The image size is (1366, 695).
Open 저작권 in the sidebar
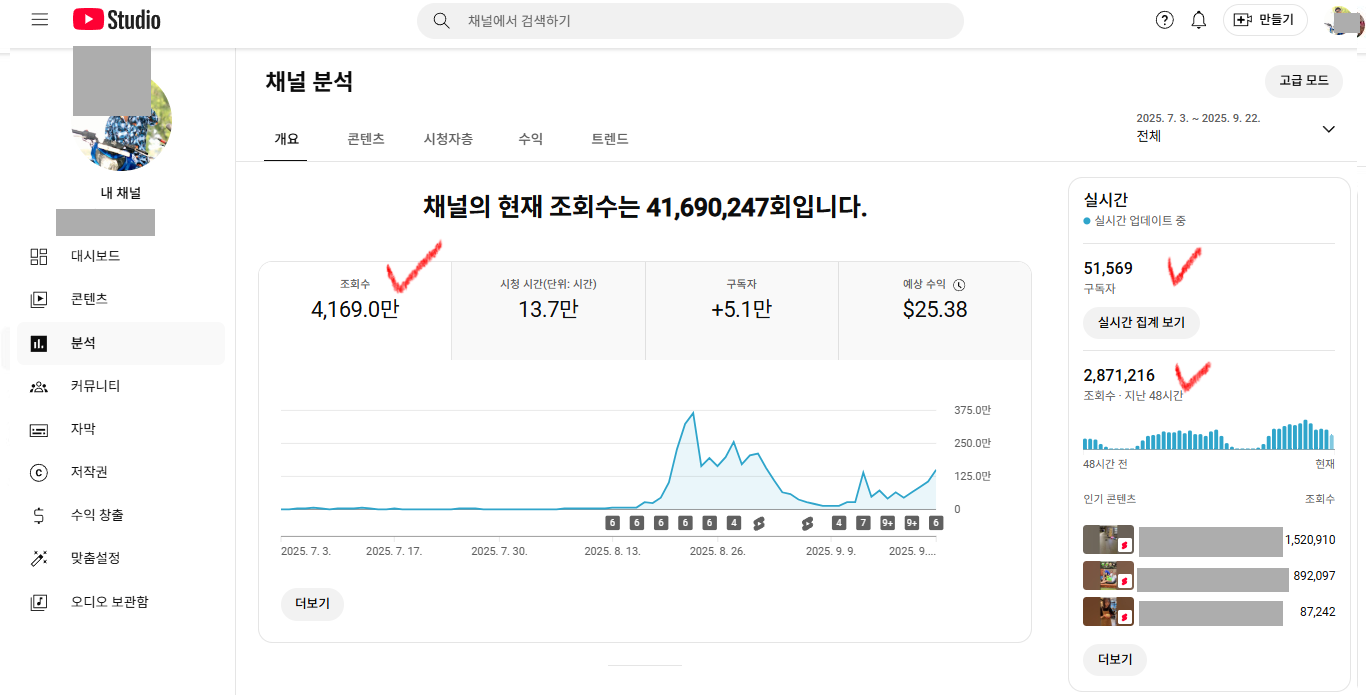[x=88, y=472]
